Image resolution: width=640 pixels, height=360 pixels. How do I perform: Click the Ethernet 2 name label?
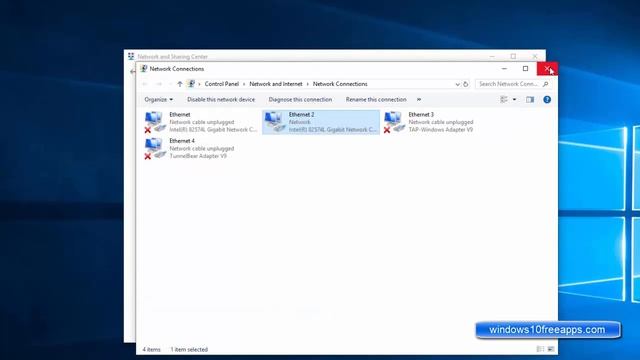pyautogui.click(x=301, y=115)
